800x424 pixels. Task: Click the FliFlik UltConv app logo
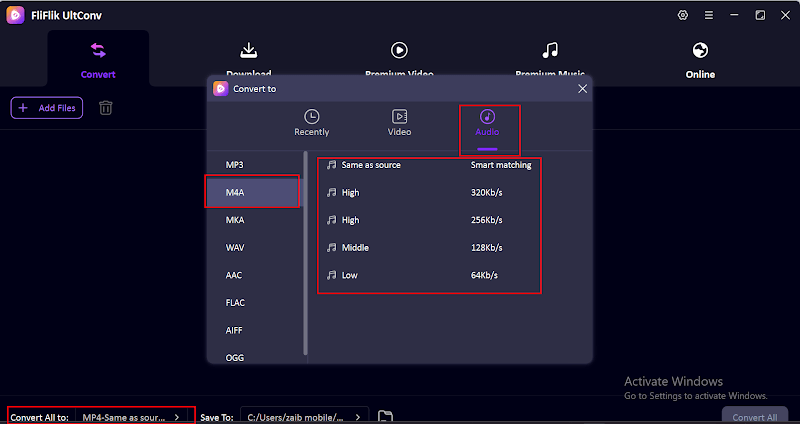(x=15, y=15)
